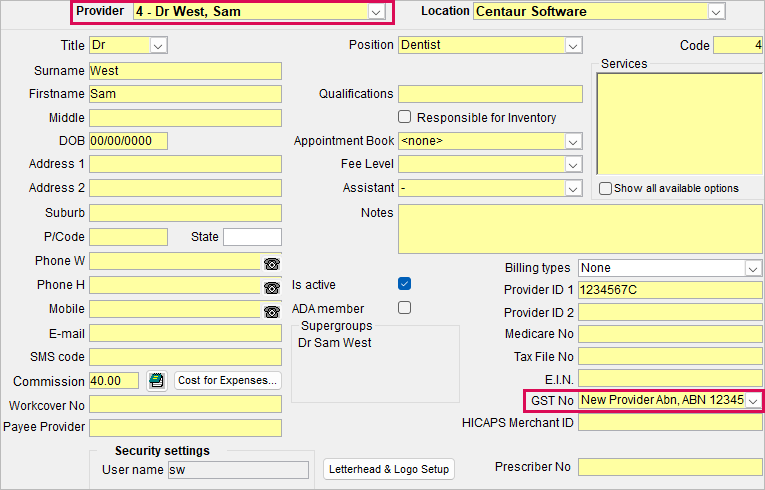Click the Cost for Expenses button

(227, 380)
